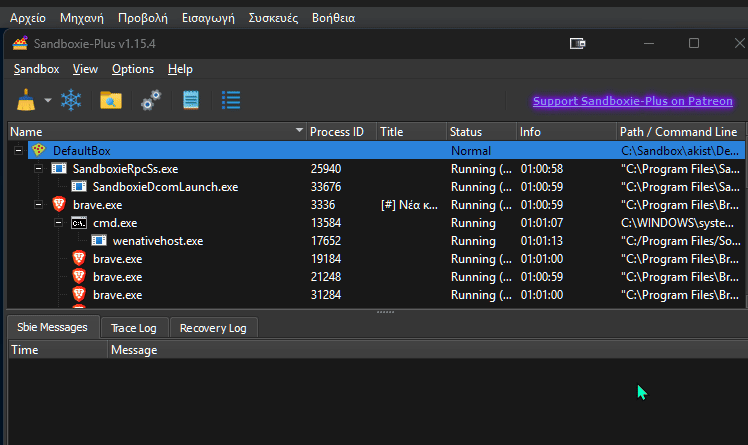Click the Time column header in messages

click(58, 350)
